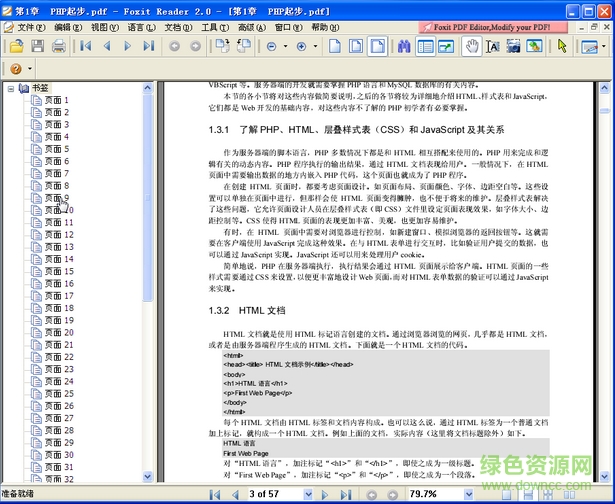The width and height of the screenshot is (615, 504).
Task: Click the previous view round button in toolbar
Action: pos(175,46)
